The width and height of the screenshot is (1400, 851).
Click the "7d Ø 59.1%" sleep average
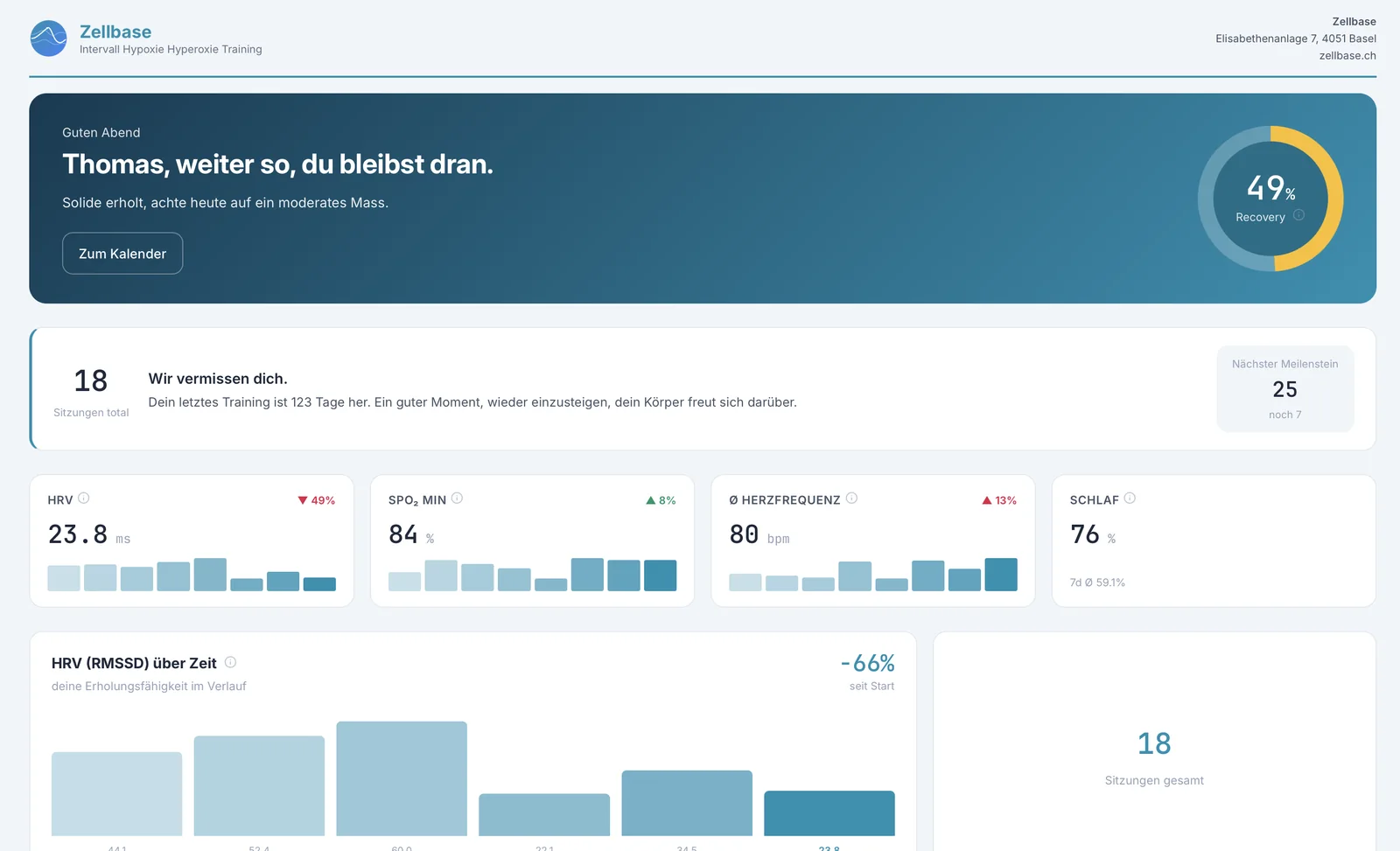click(x=1097, y=582)
